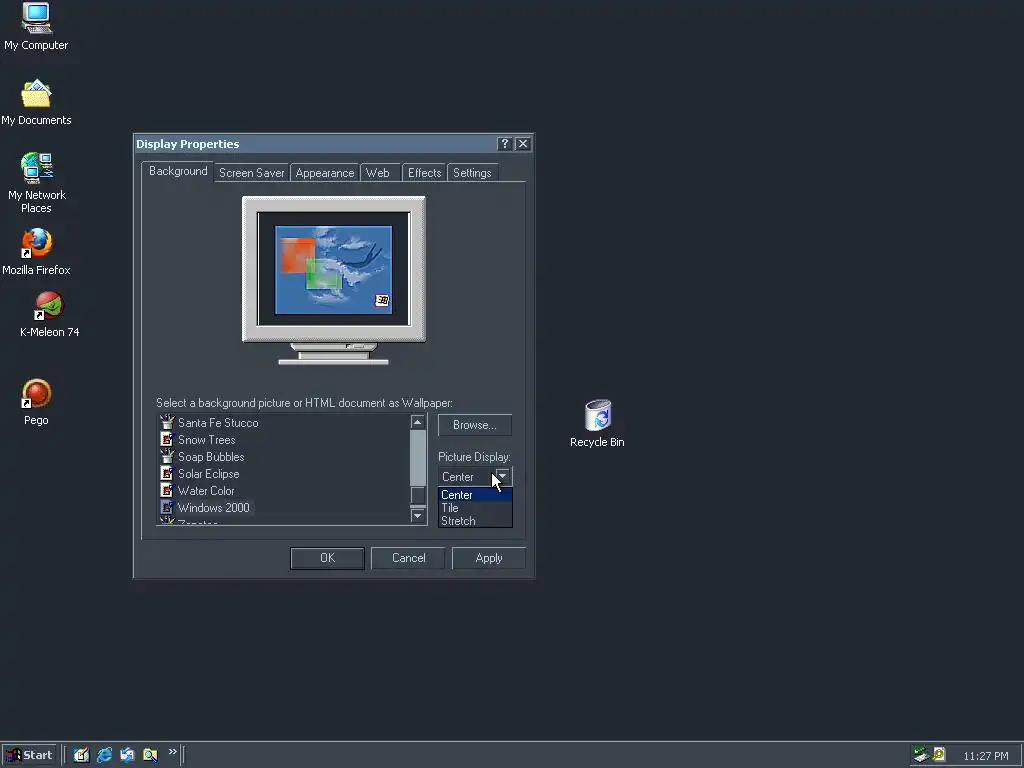Click the taskbar clock showing 11:27 PM

pyautogui.click(x=985, y=756)
